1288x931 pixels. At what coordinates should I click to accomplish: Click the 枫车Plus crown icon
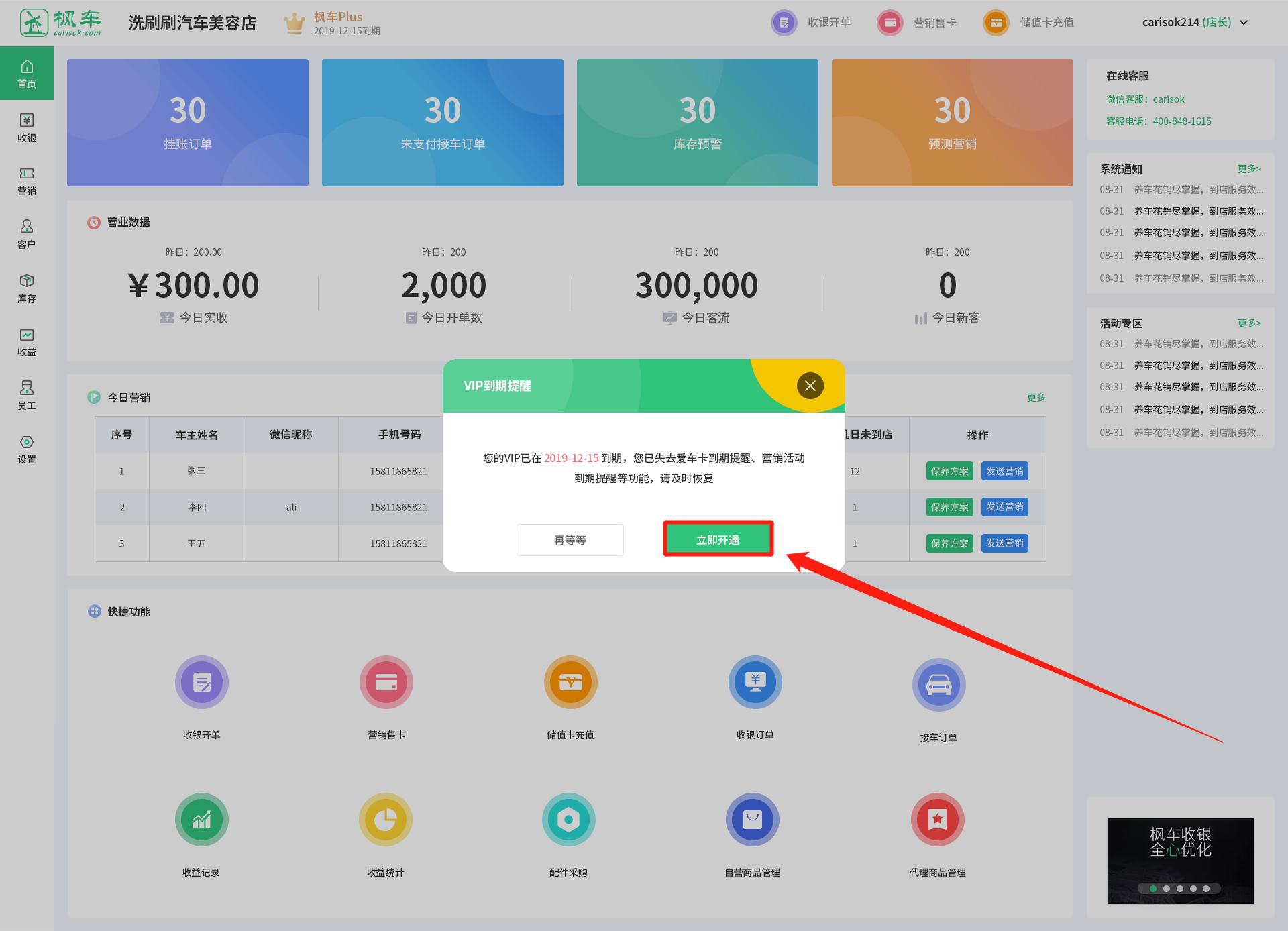point(294,23)
